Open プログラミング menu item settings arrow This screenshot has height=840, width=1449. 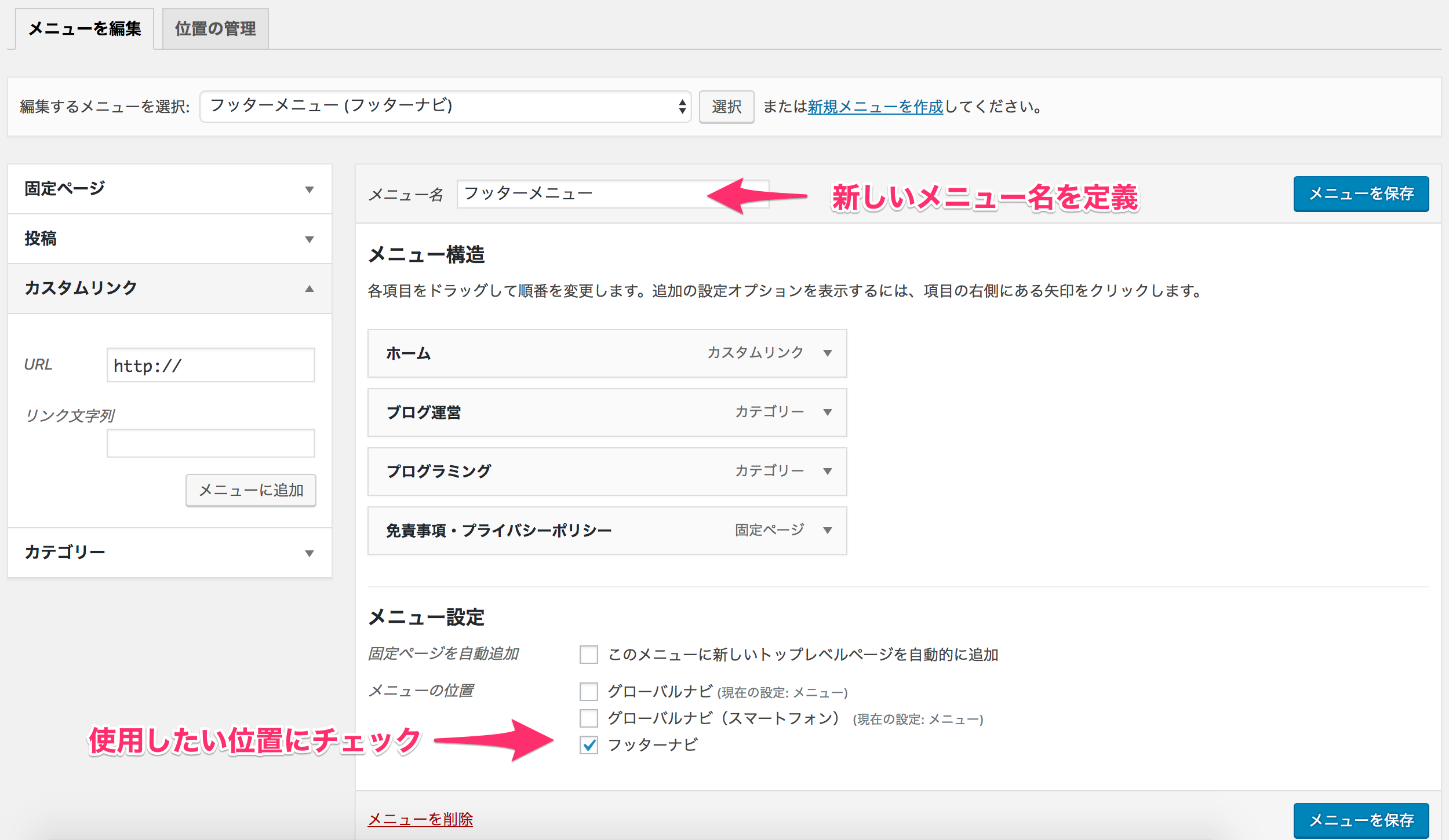[x=828, y=471]
